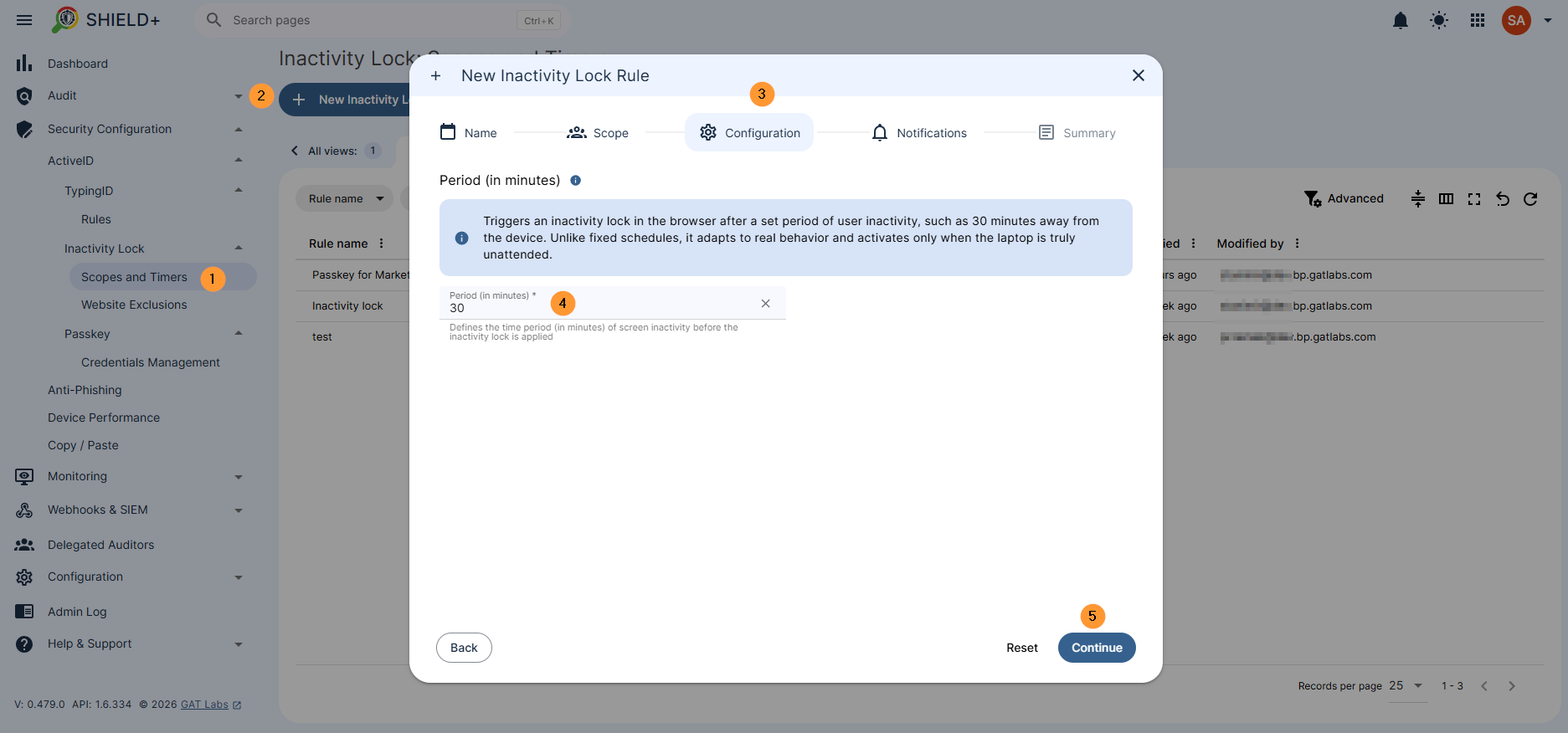Open the hamburger navigation menu
The width and height of the screenshot is (1568, 733).
click(x=24, y=20)
